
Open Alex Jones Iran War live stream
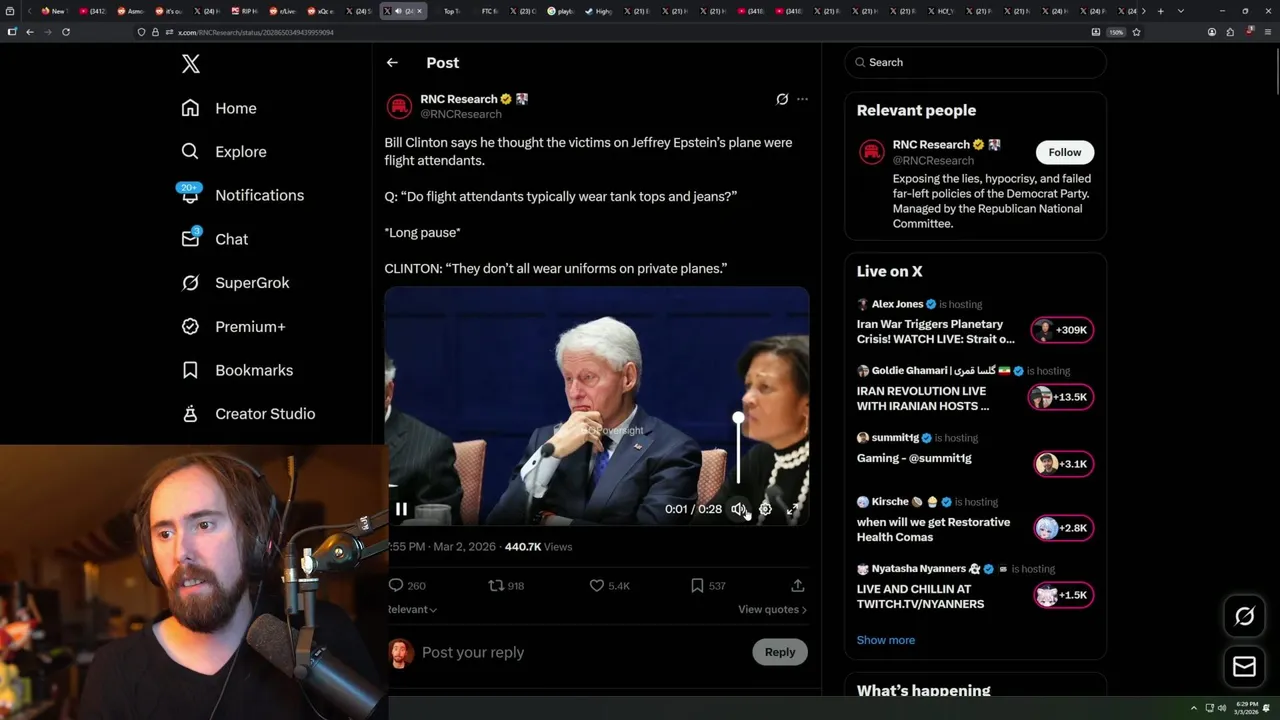pyautogui.click(x=935, y=331)
